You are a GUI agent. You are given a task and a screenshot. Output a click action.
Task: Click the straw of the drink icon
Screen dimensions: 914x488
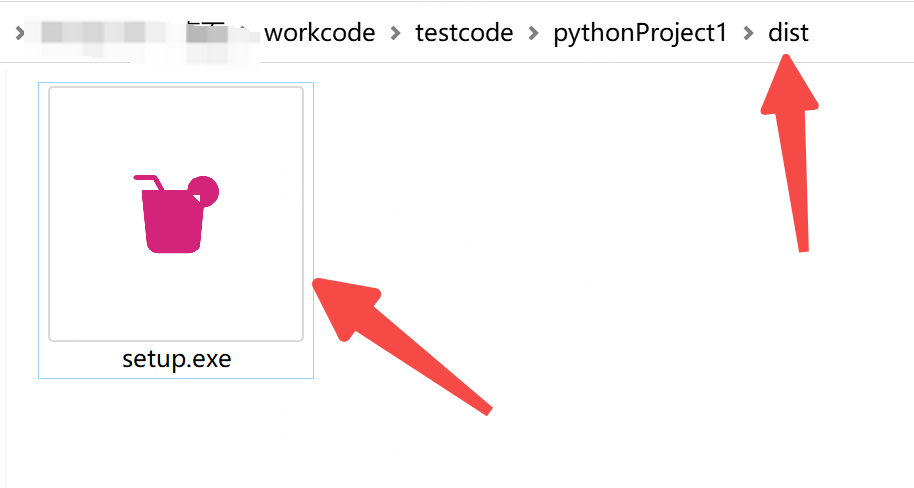(149, 182)
